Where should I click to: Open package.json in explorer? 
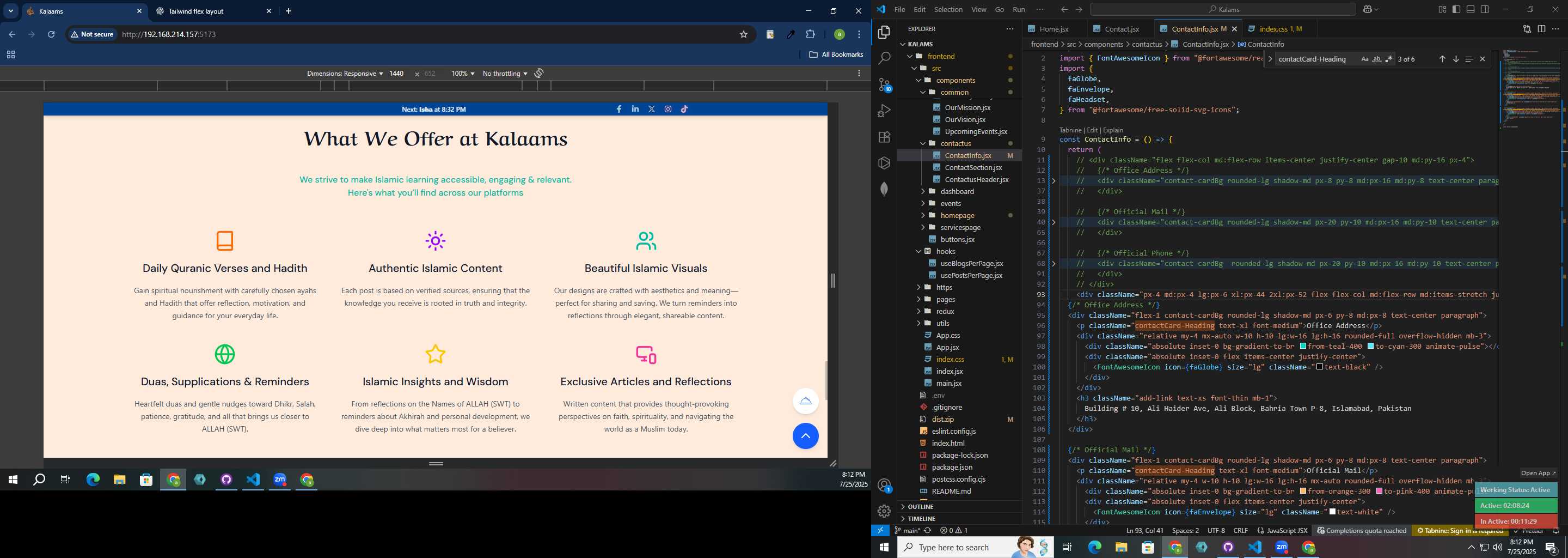951,467
